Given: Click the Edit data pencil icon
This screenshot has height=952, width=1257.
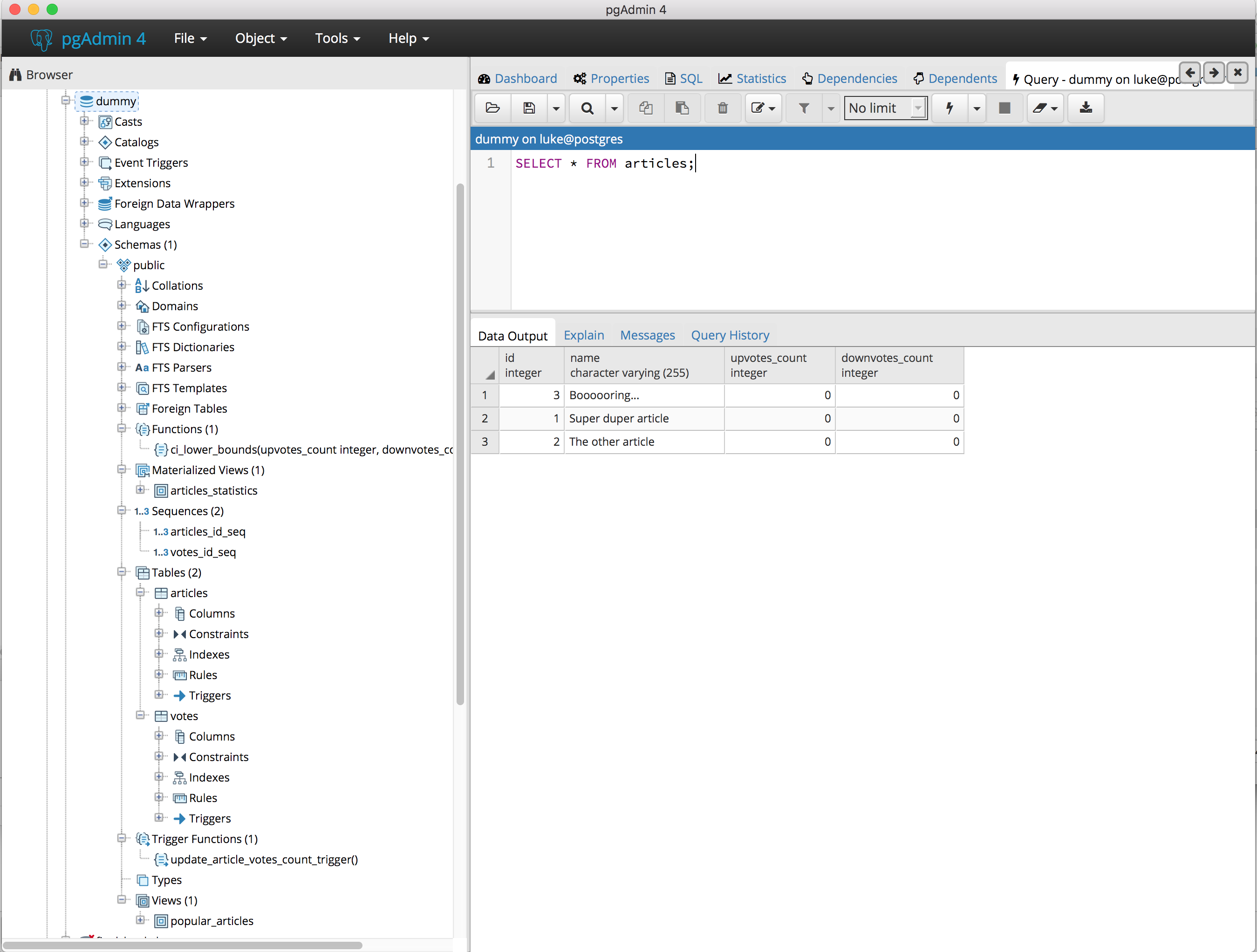Looking at the screenshot, I should pyautogui.click(x=762, y=108).
